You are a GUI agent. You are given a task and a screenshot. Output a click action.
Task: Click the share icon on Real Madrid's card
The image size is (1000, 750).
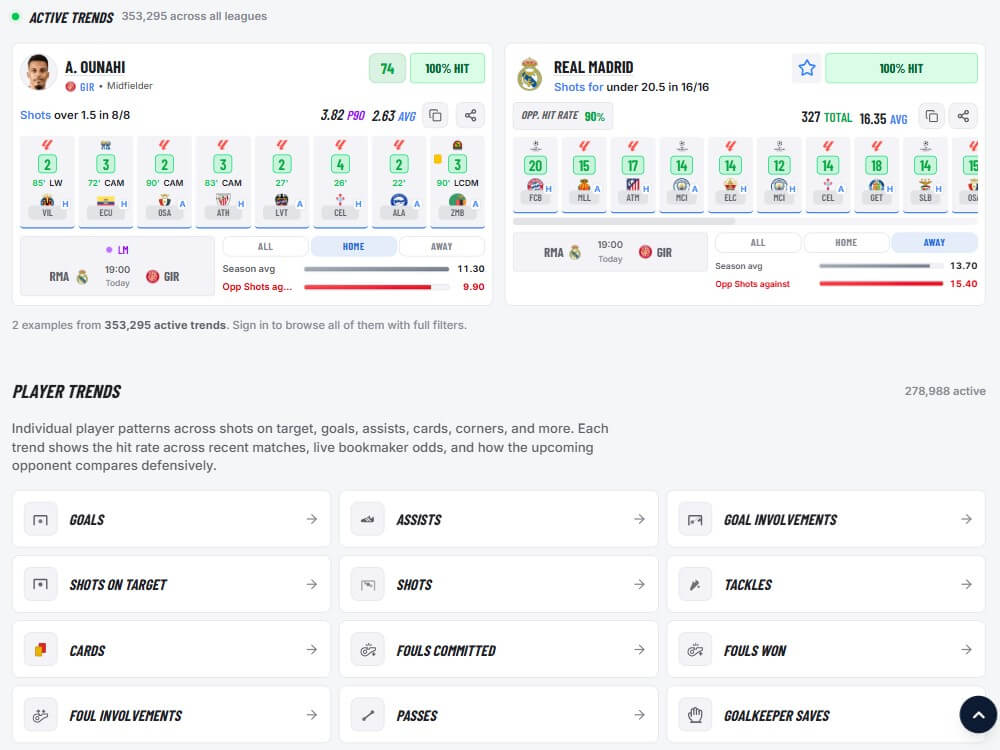click(963, 116)
